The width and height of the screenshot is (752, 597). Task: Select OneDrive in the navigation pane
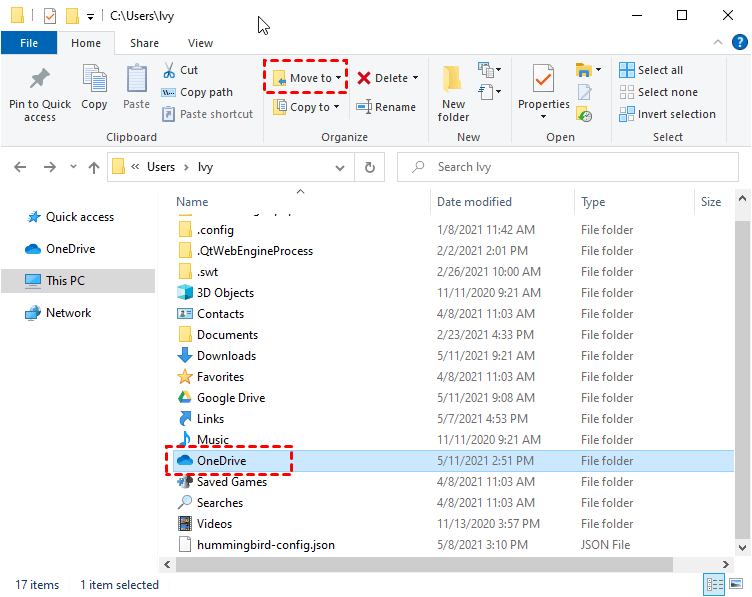click(60, 249)
